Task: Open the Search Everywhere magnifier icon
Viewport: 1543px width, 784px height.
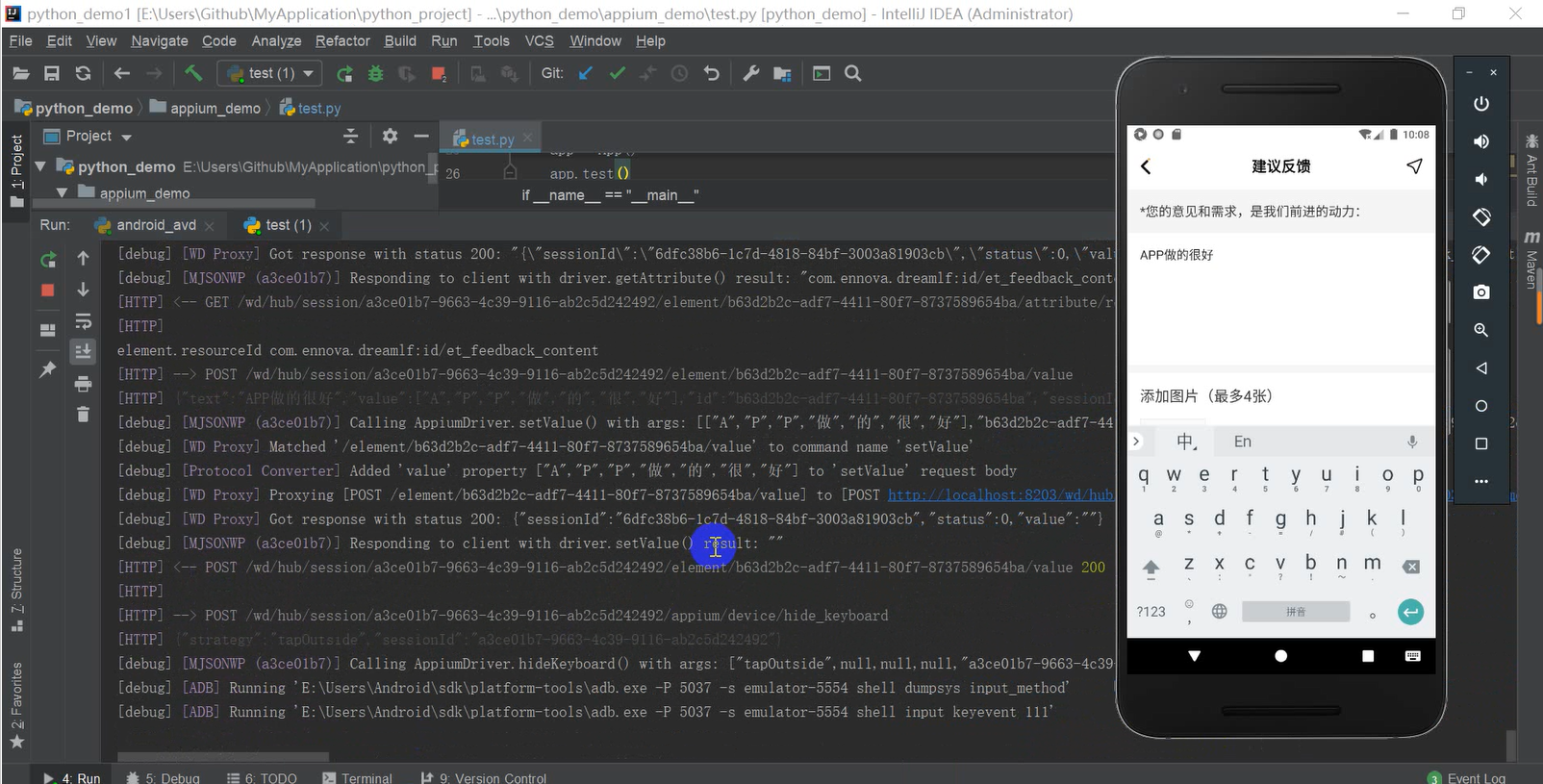Action: (x=852, y=73)
